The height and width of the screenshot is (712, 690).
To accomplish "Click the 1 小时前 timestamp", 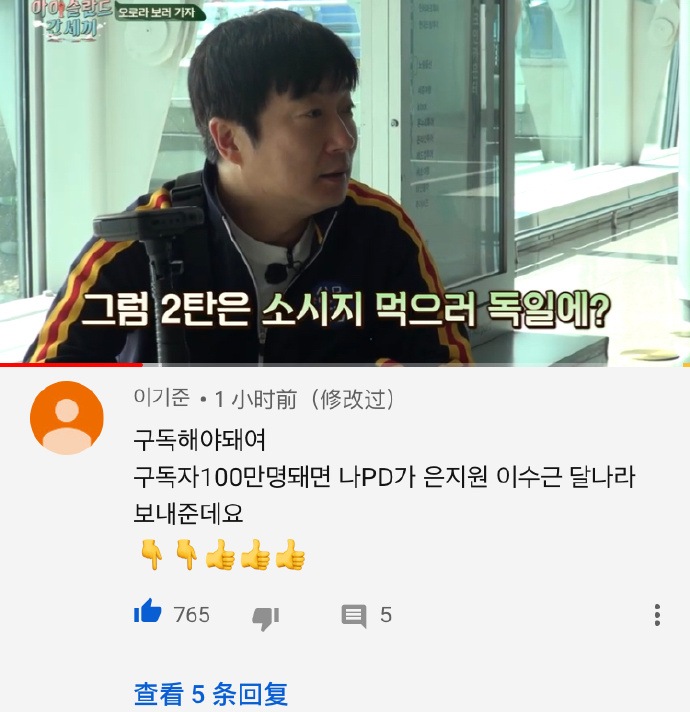I will pos(256,400).
